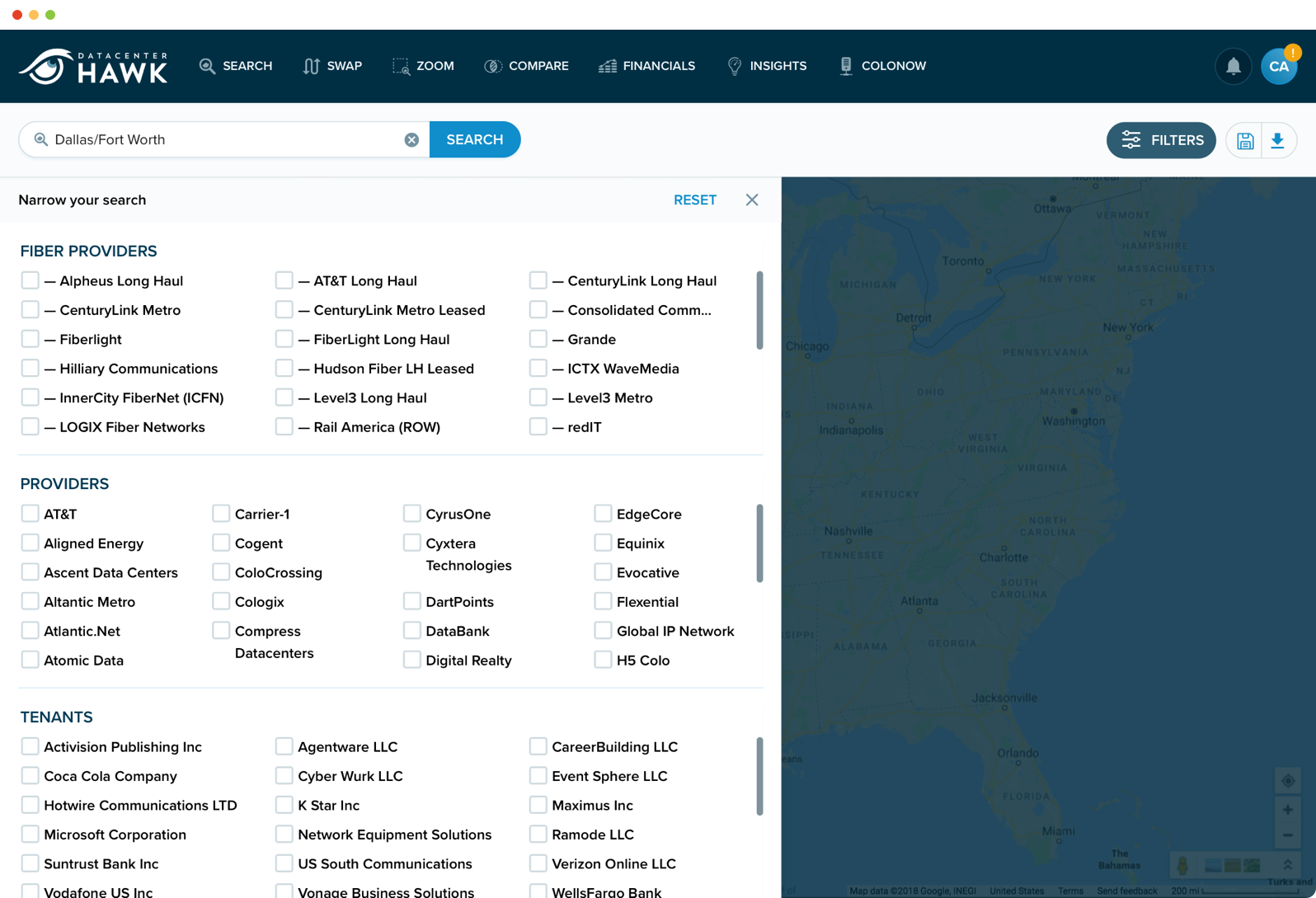1316x898 pixels.
Task: Check the H5 Colo provider
Action: pos(603,660)
